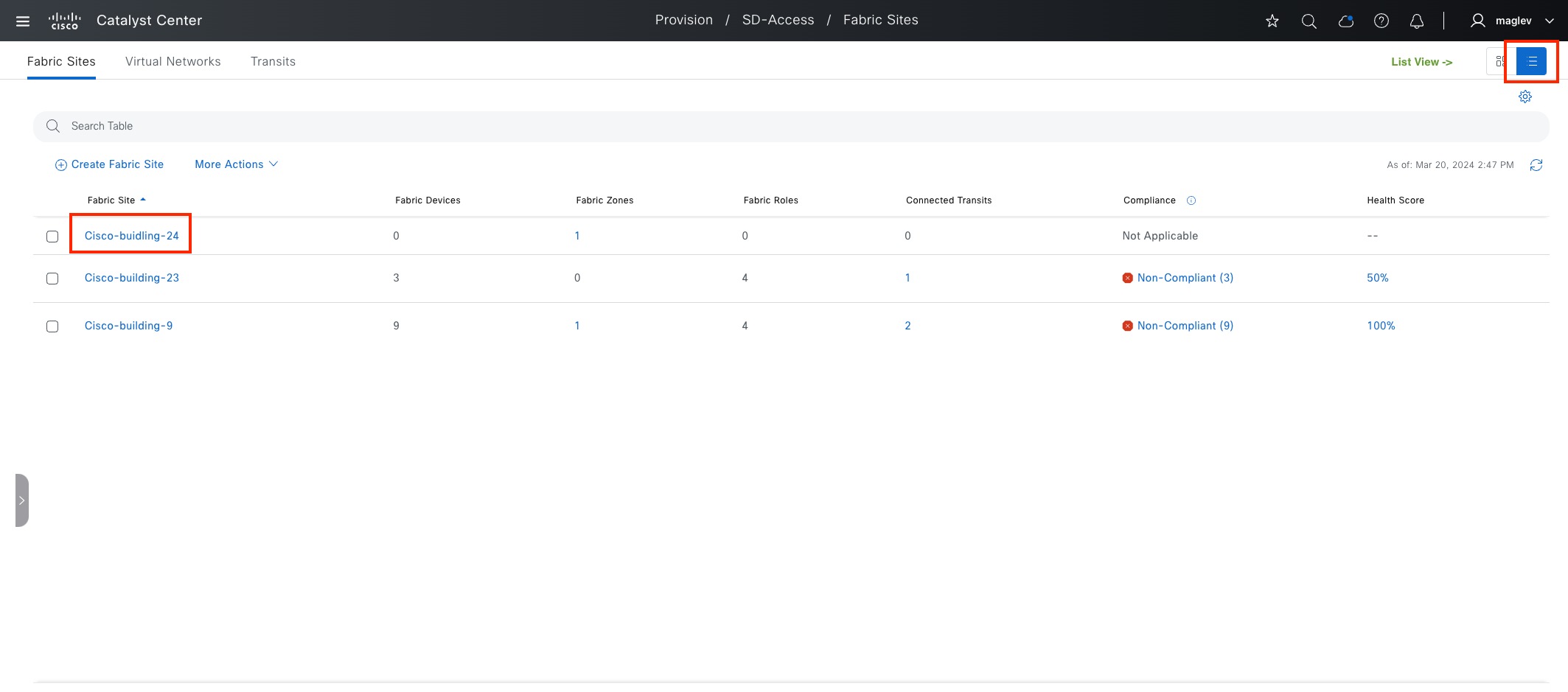The image size is (1568, 692).
Task: Click the table settings gear icon
Action: (x=1525, y=97)
